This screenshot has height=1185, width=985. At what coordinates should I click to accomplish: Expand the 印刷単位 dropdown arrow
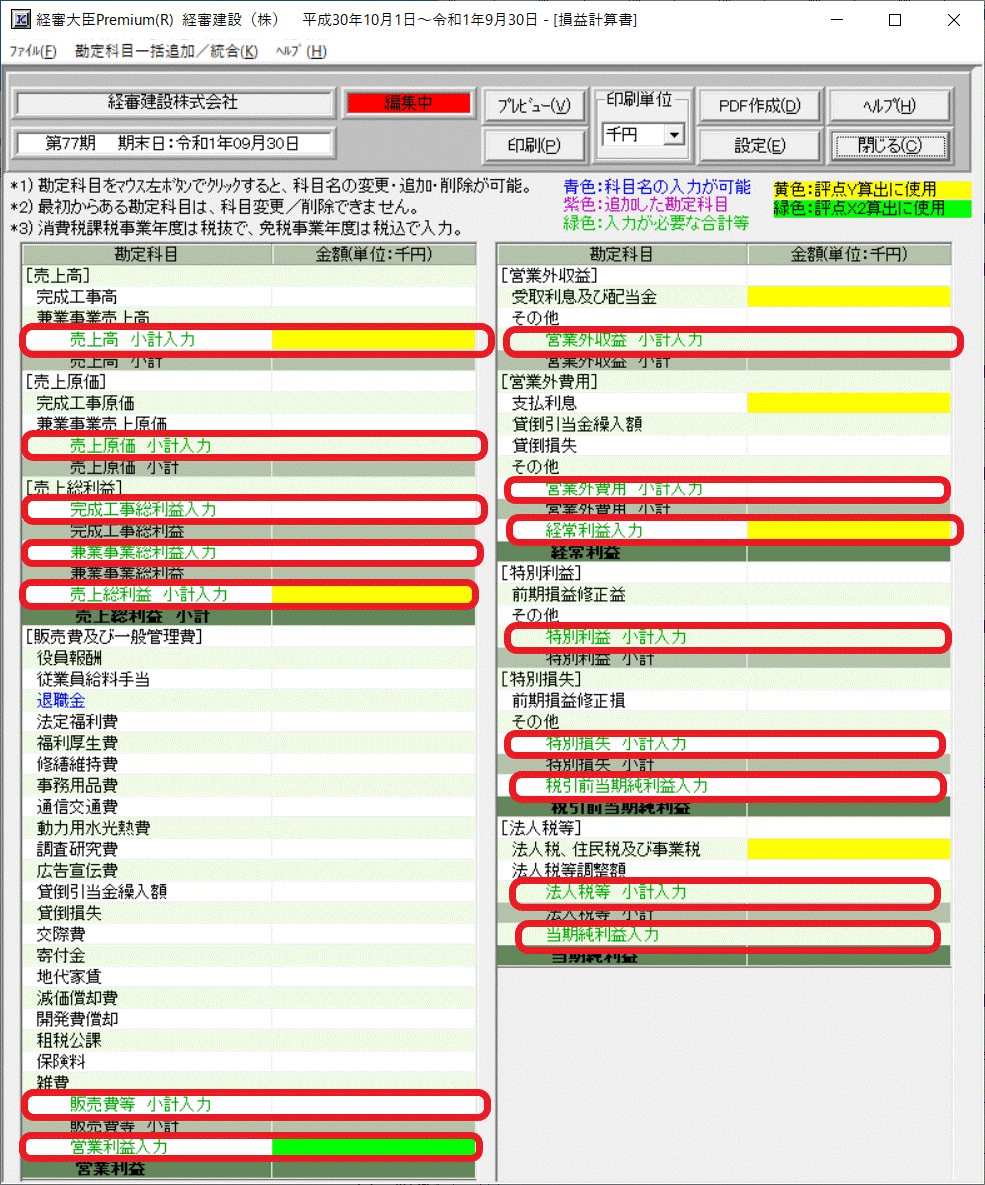coord(674,135)
